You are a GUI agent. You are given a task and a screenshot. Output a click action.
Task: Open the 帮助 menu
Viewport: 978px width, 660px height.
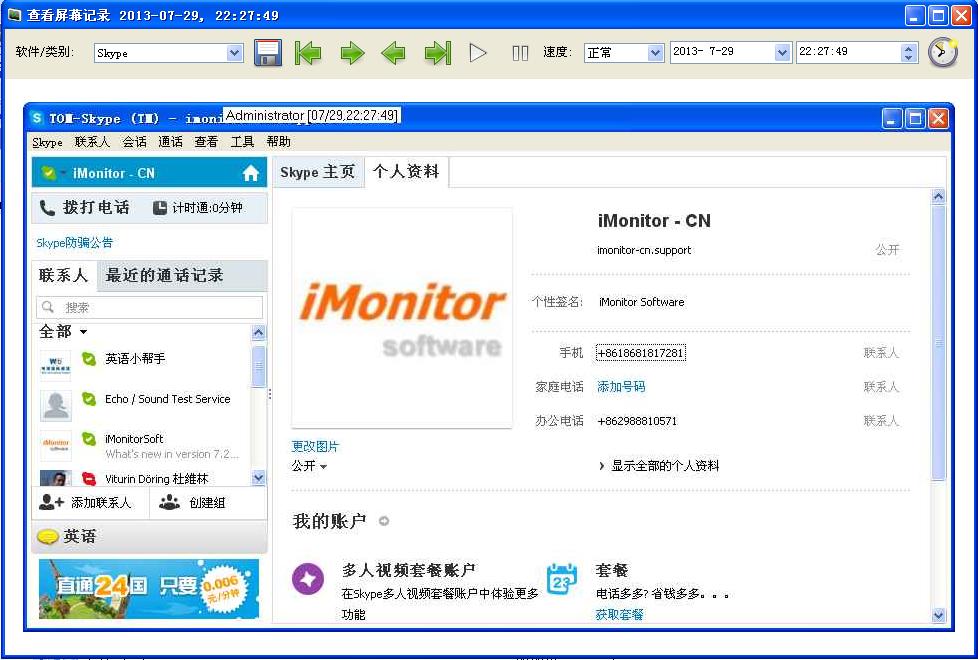click(x=279, y=142)
